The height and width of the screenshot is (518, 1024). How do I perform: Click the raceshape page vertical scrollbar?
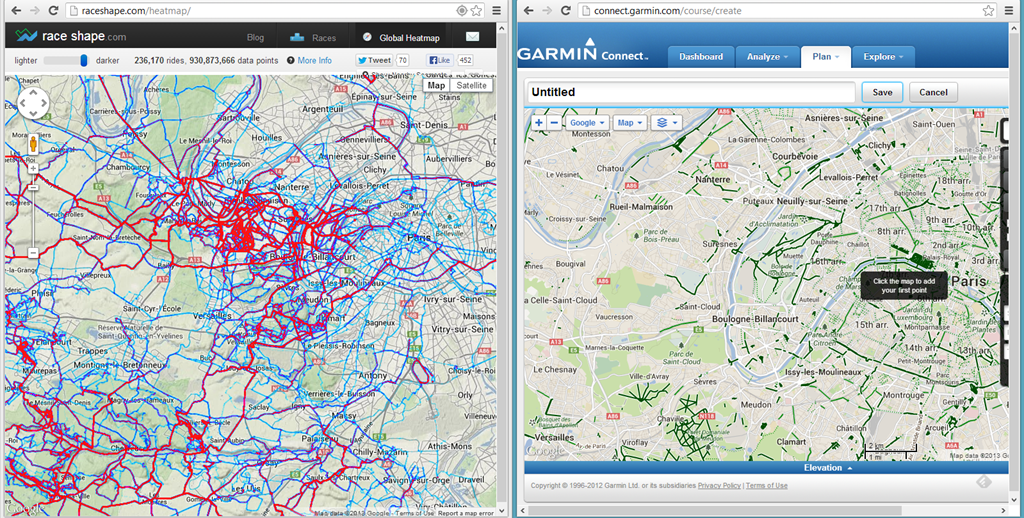click(502, 268)
